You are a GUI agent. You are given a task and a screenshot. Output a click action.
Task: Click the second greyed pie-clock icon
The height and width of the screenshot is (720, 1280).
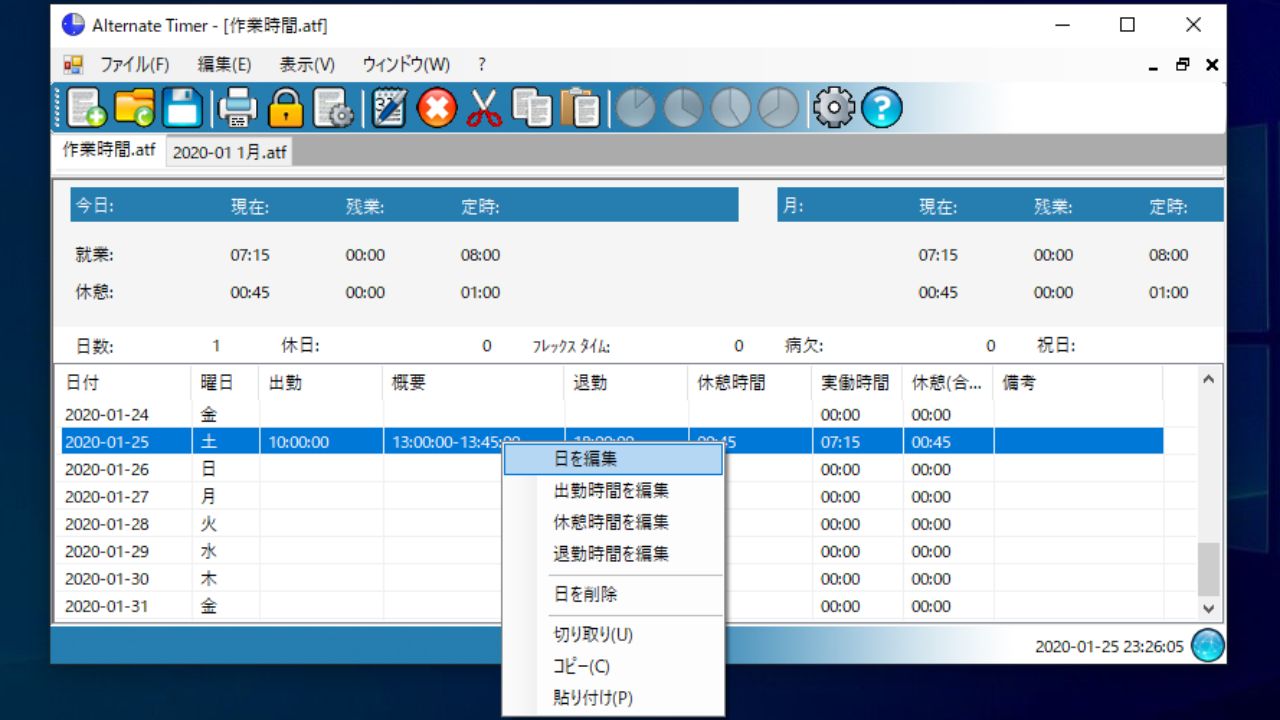(683, 108)
